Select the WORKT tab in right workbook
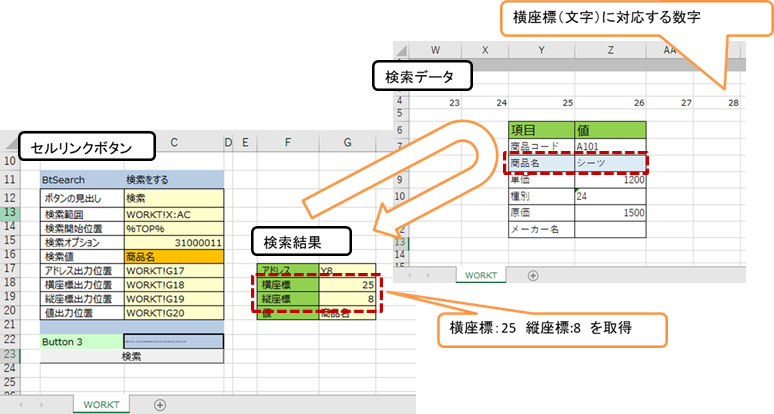The height and width of the screenshot is (414, 774). pos(481,274)
